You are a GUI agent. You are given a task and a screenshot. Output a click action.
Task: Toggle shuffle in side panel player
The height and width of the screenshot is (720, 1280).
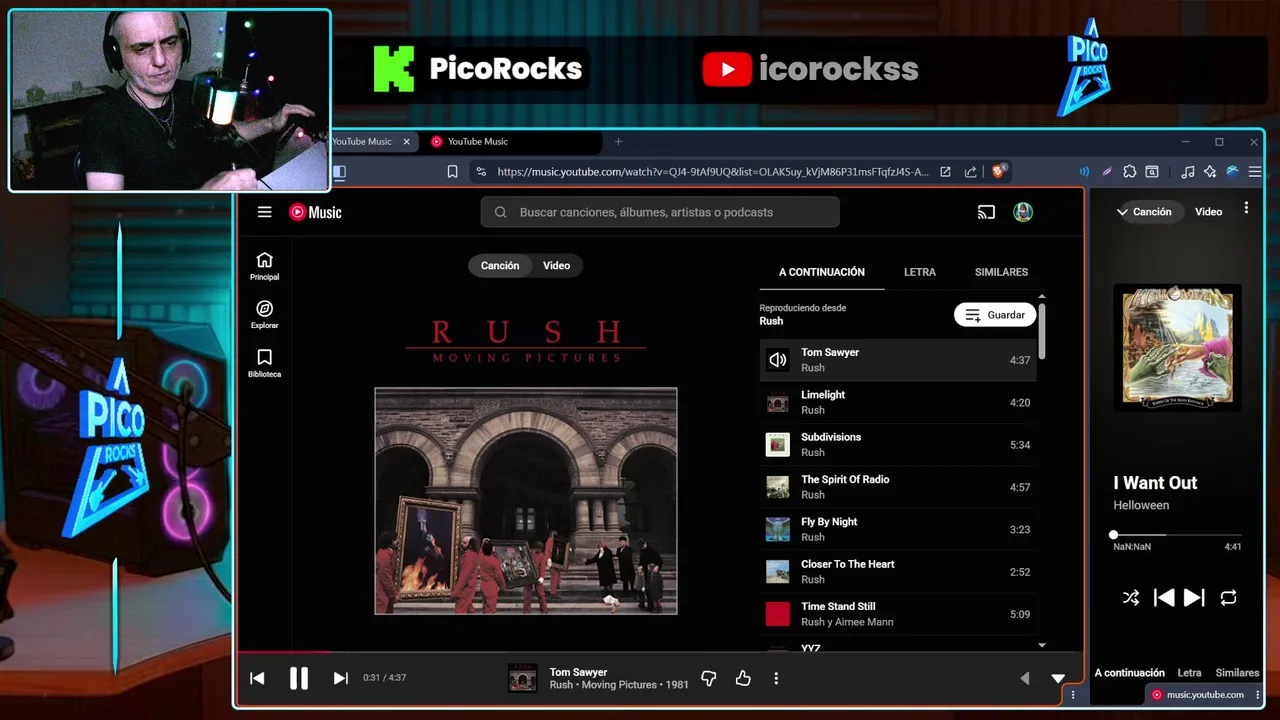1130,598
